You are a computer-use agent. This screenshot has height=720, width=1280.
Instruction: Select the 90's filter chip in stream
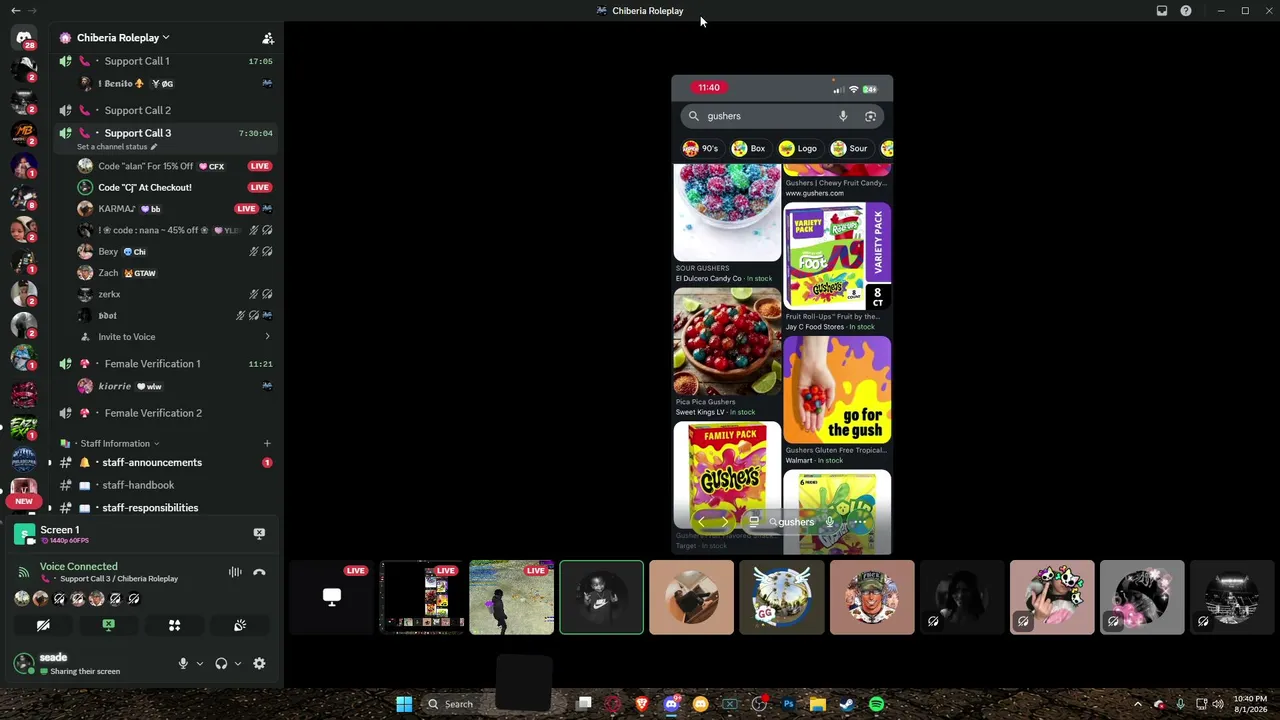(x=701, y=148)
